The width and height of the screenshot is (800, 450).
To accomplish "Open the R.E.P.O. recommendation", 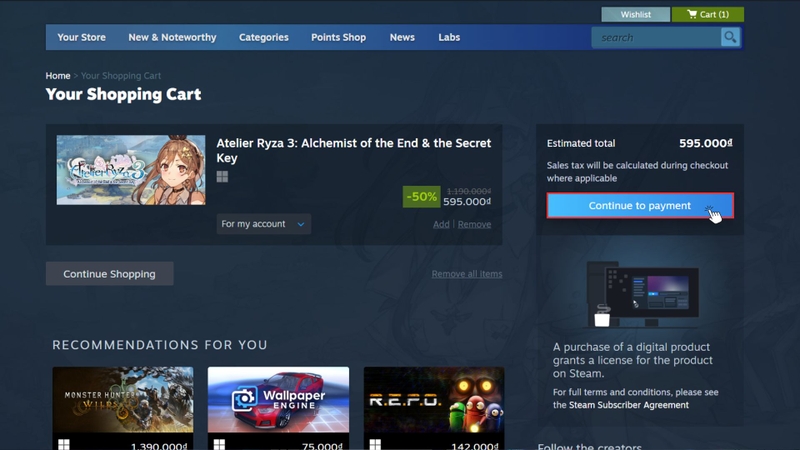I will point(434,399).
